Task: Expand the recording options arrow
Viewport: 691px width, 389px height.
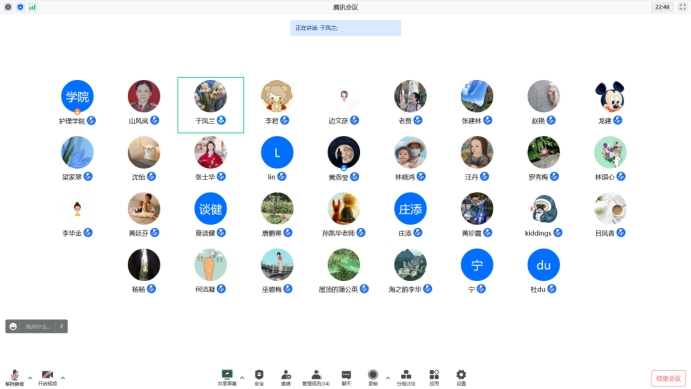Action: [388, 378]
